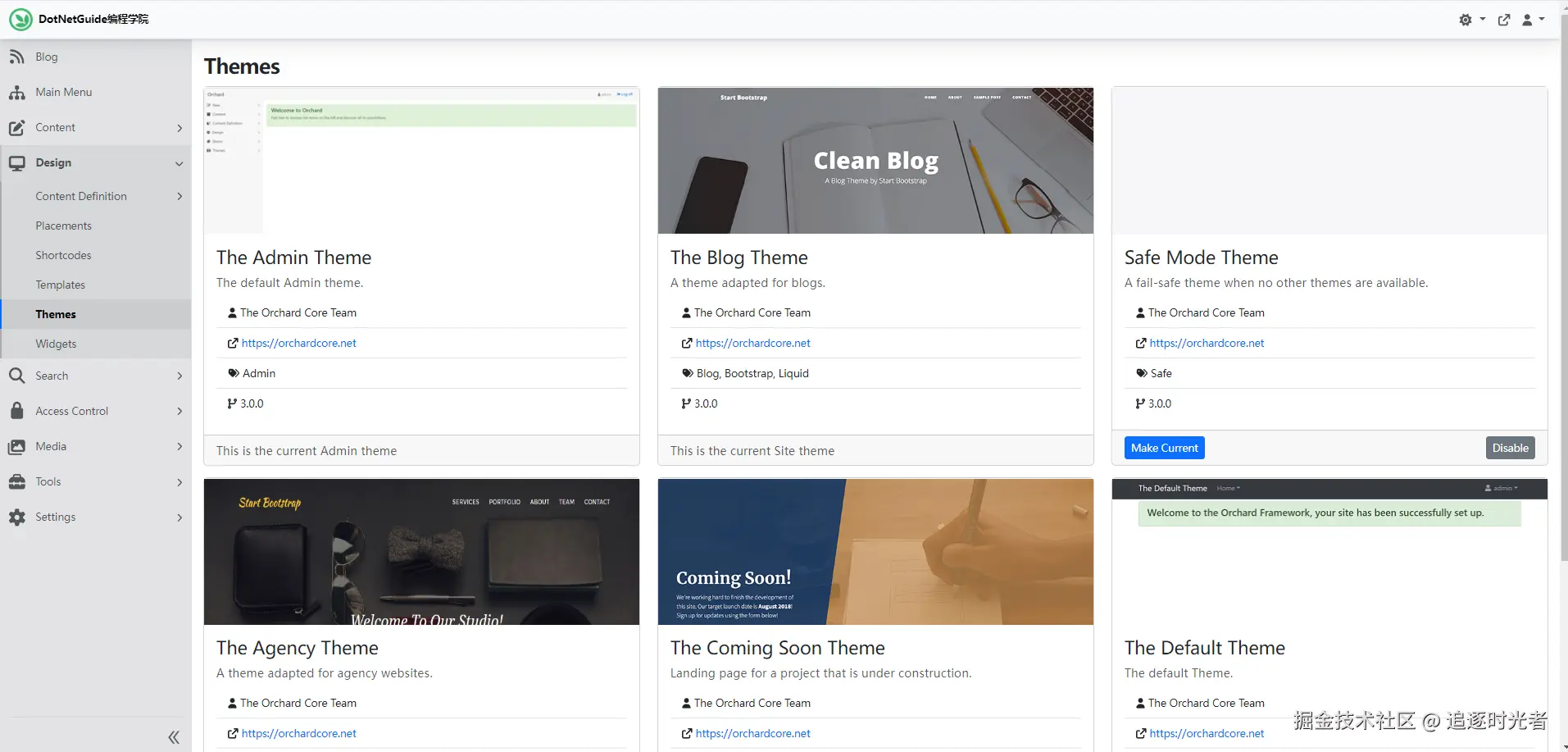Open the Placements menu item
Image resolution: width=1568 pixels, height=752 pixels.
tap(63, 226)
